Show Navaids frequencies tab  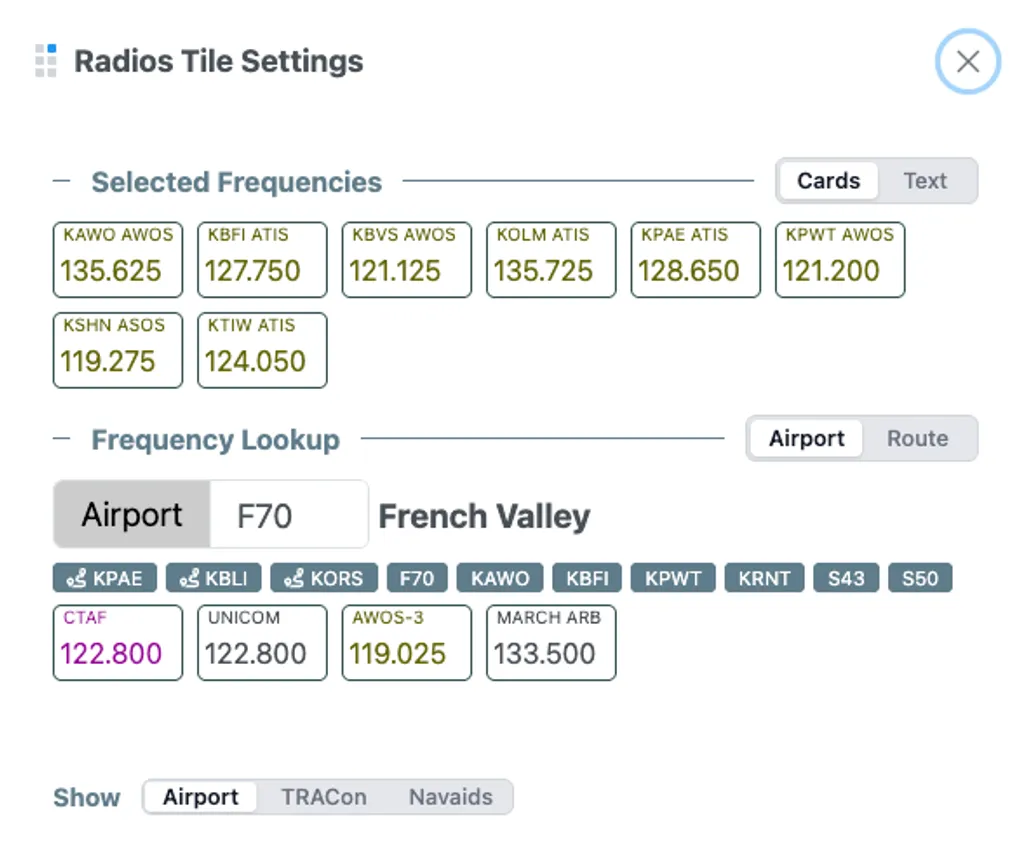point(450,797)
